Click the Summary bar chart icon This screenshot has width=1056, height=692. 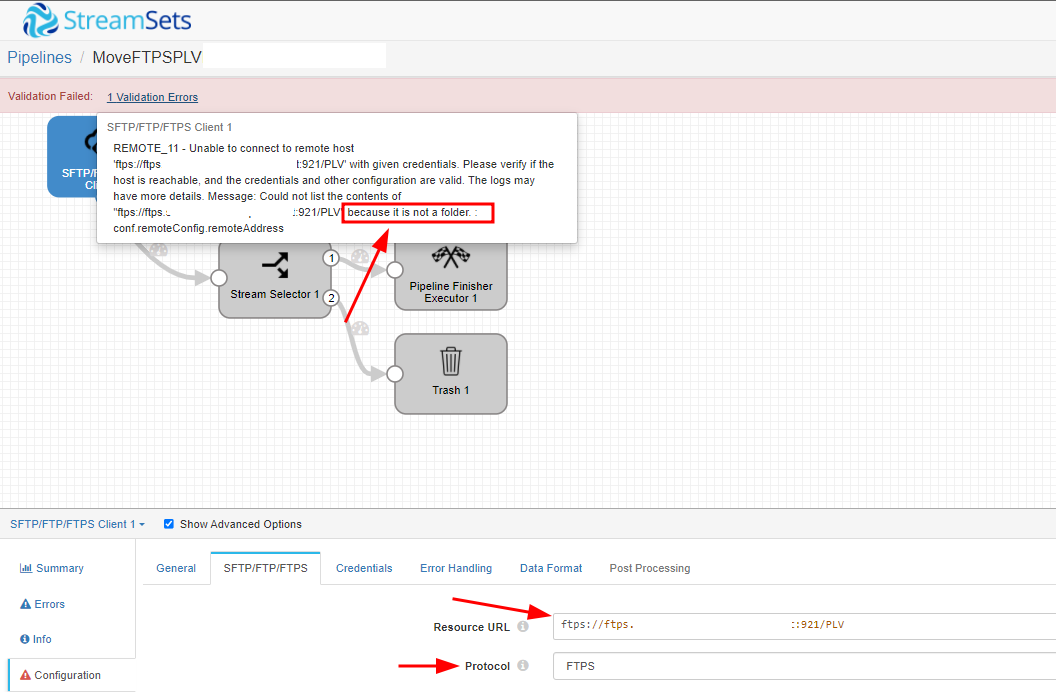click(26, 568)
